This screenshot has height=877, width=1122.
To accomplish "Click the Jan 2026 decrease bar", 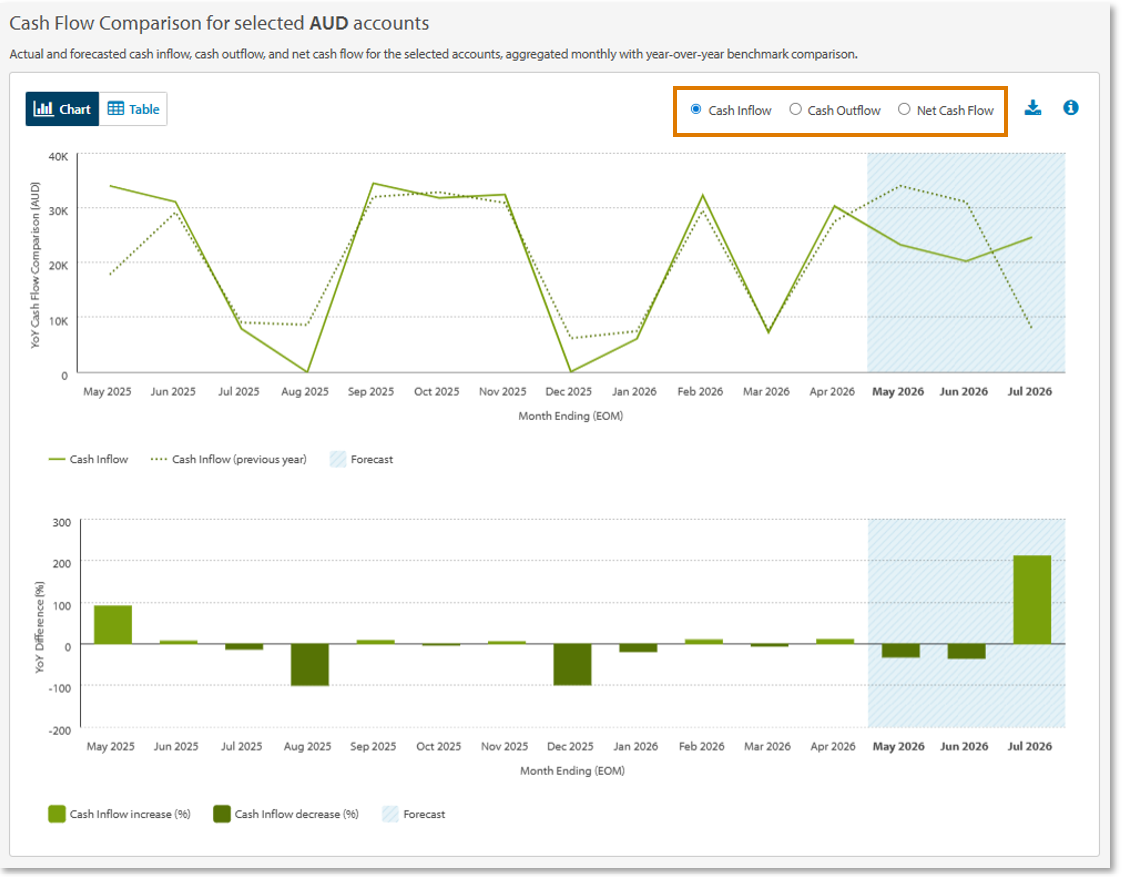I will pyautogui.click(x=638, y=647).
